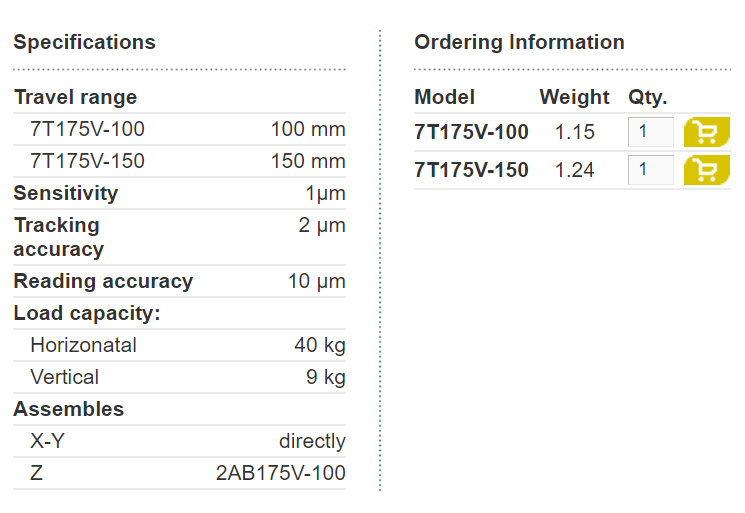Click the Sensitivity specification row
This screenshot has height=513, width=745.
tap(180, 193)
